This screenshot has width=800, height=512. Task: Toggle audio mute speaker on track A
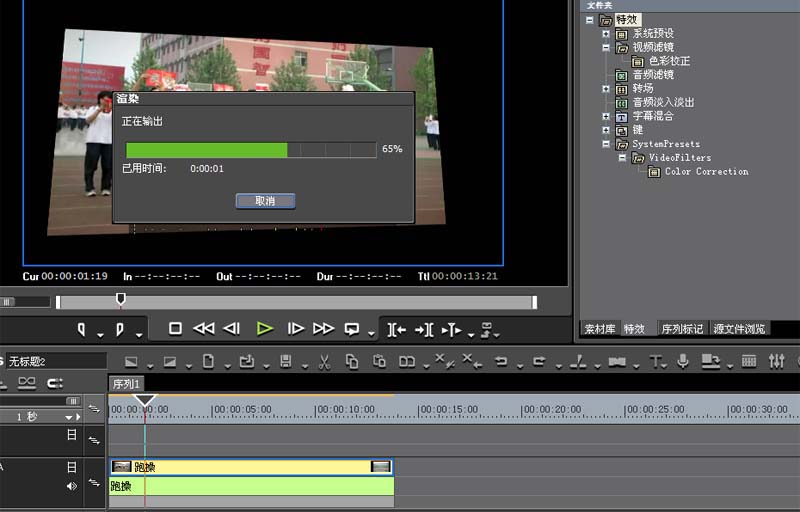(x=71, y=486)
